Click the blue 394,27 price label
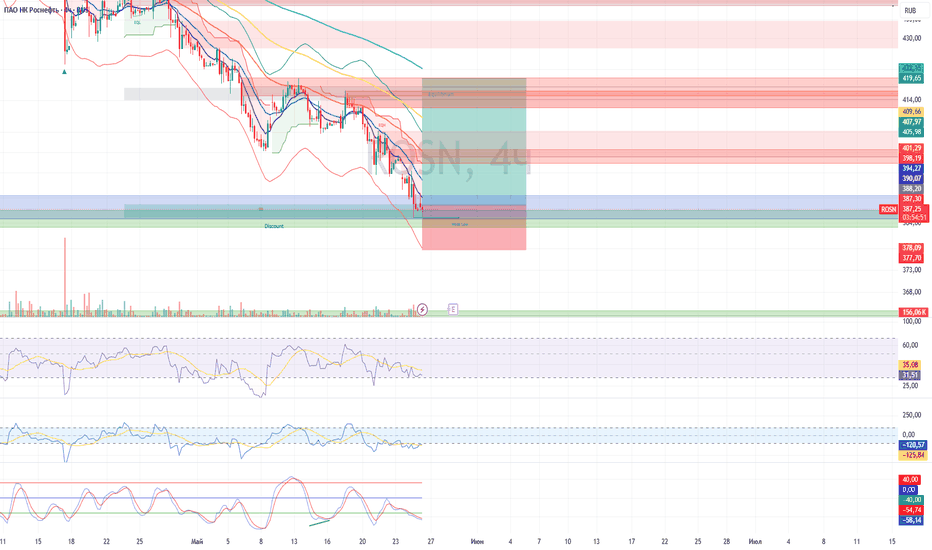The image size is (932, 550). (x=912, y=168)
